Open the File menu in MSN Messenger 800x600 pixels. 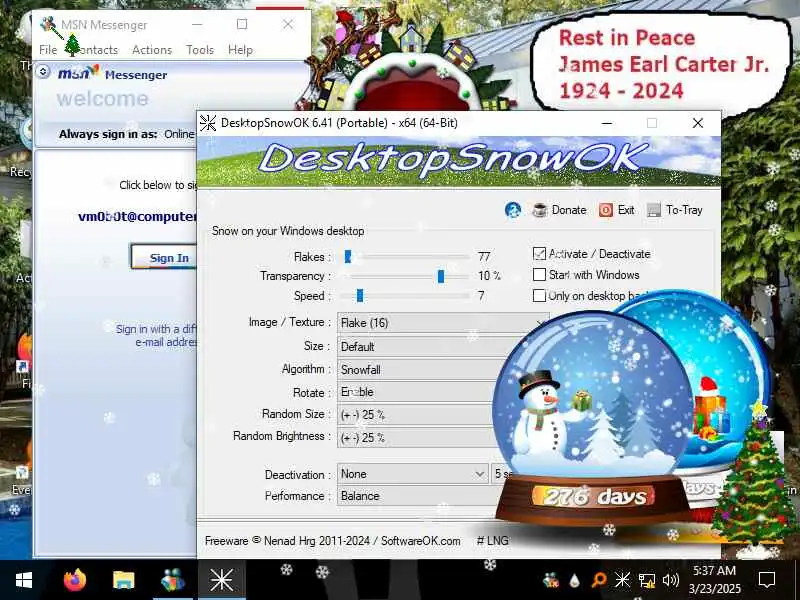(48, 50)
